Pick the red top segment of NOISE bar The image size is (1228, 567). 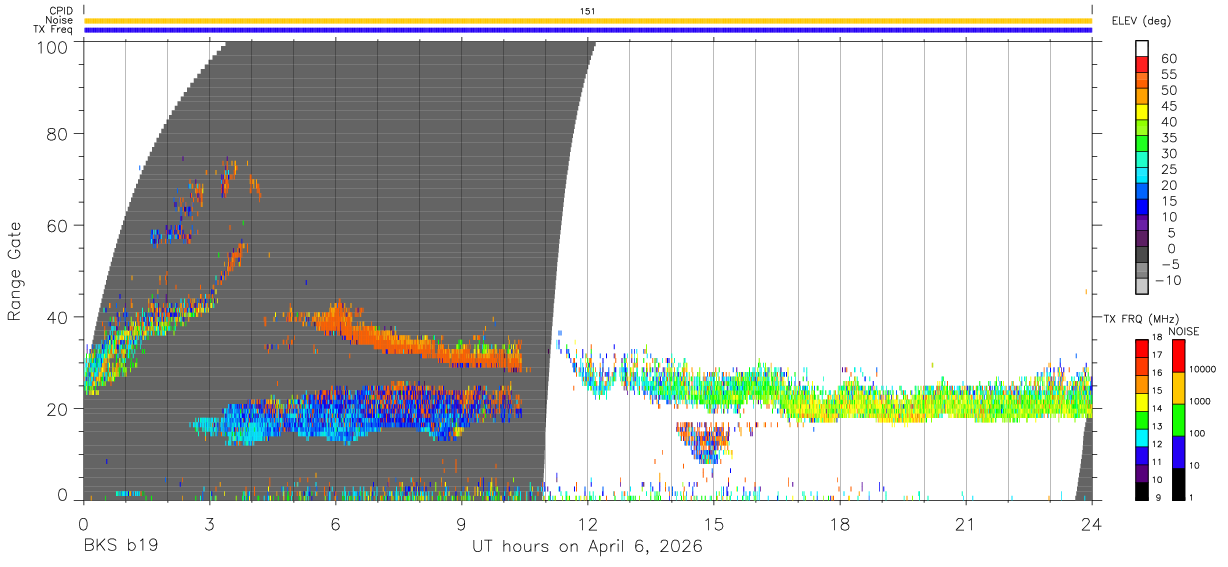pos(1177,355)
